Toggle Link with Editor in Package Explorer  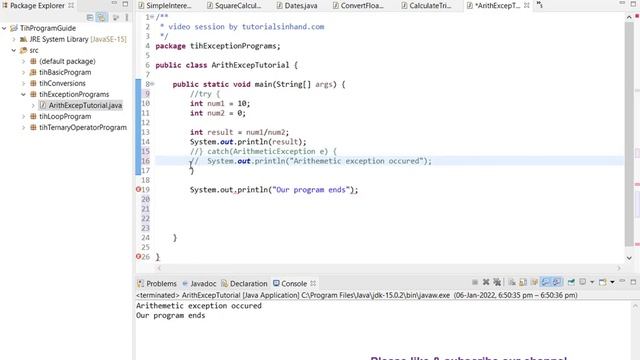click(102, 18)
